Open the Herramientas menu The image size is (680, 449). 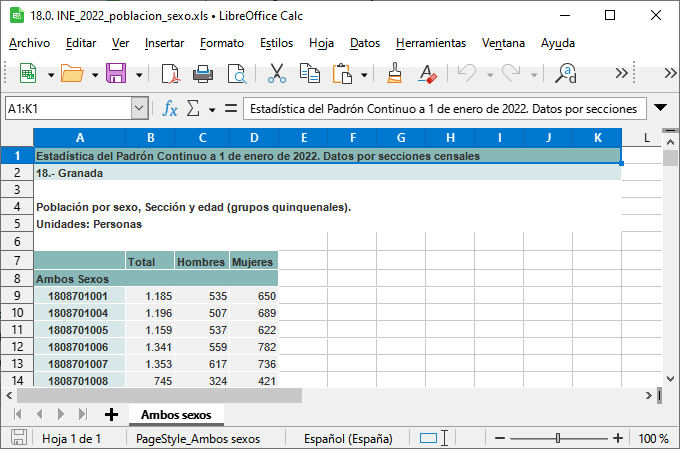click(431, 43)
